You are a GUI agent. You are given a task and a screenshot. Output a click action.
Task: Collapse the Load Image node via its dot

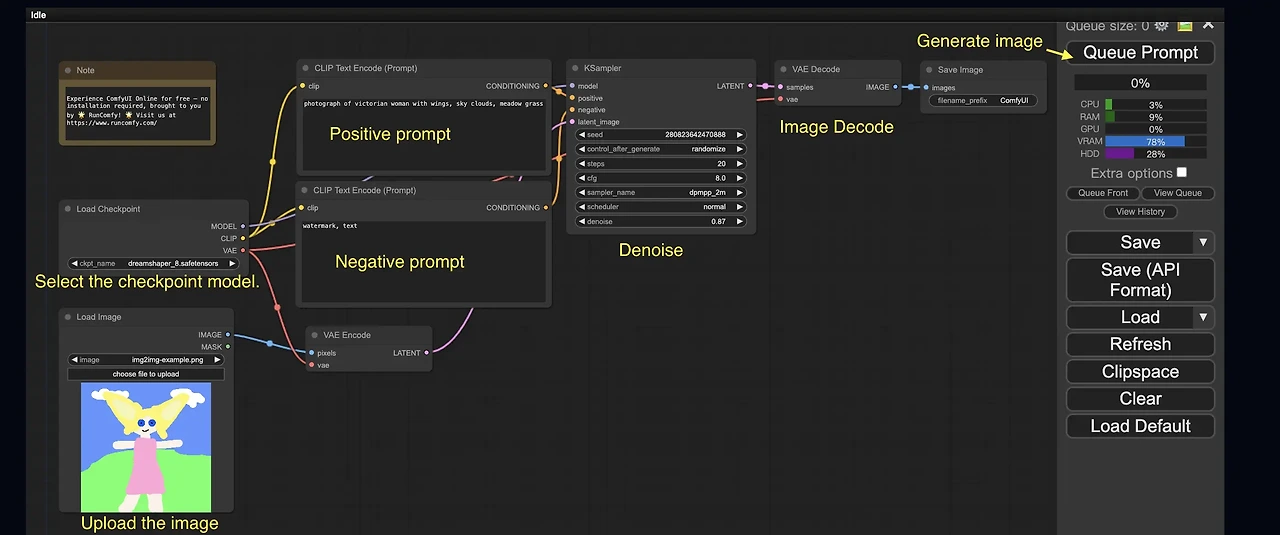(x=68, y=317)
